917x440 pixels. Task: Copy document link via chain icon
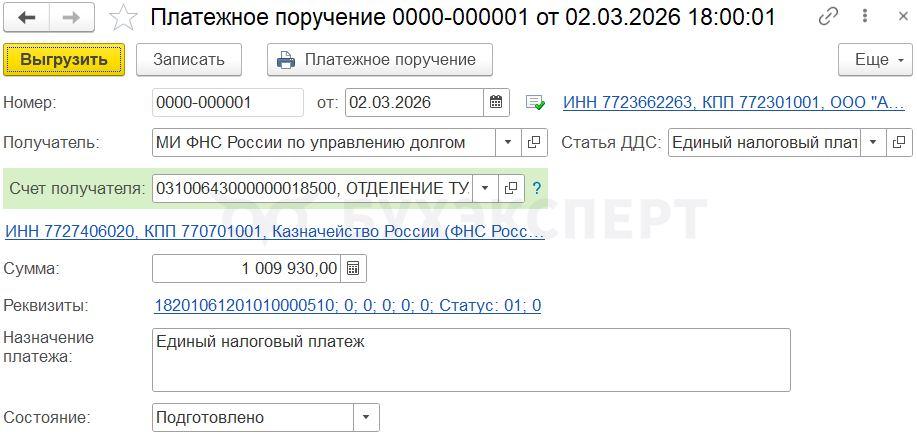pyautogui.click(x=829, y=17)
